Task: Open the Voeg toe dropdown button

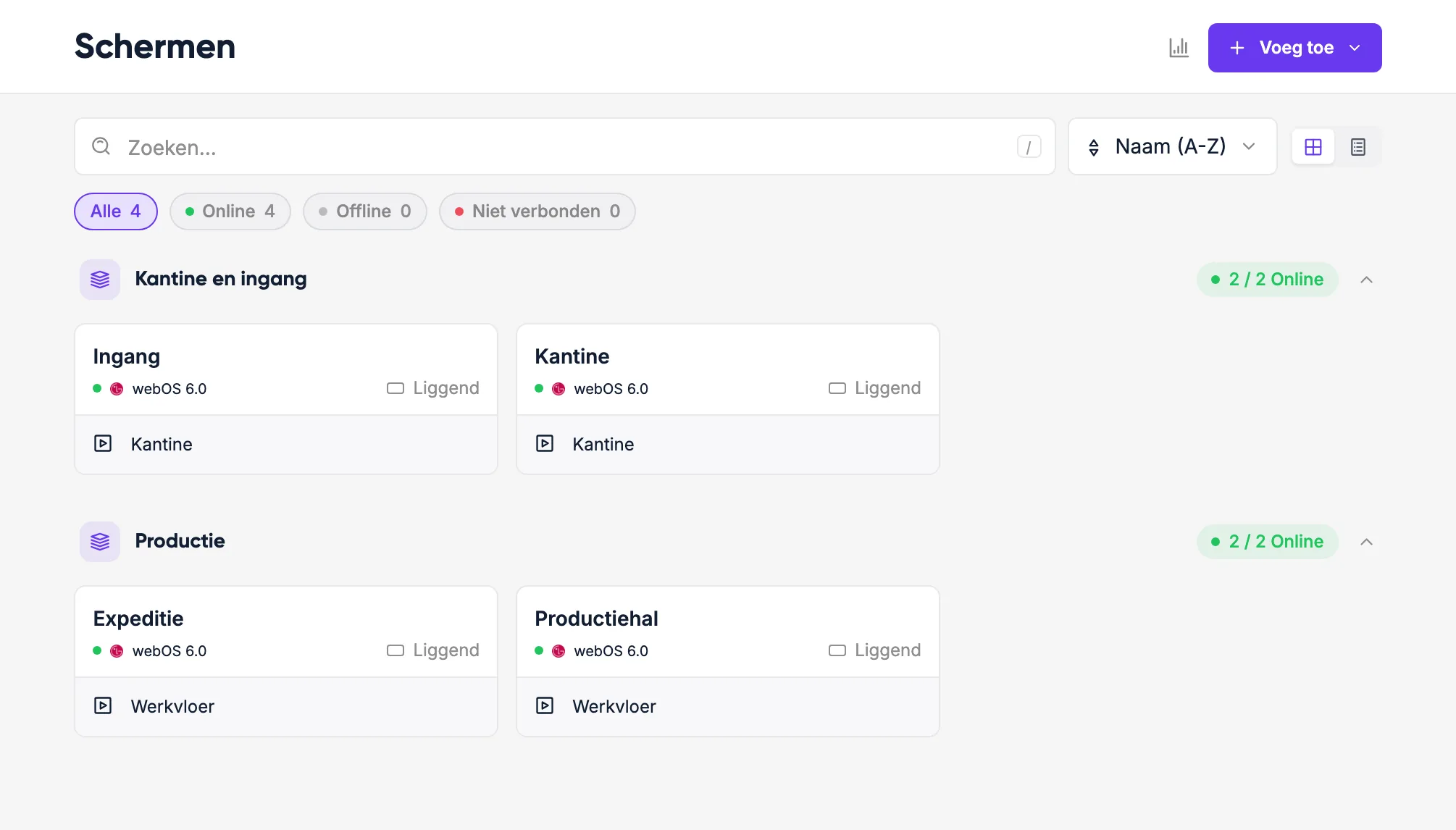Action: coord(1294,48)
